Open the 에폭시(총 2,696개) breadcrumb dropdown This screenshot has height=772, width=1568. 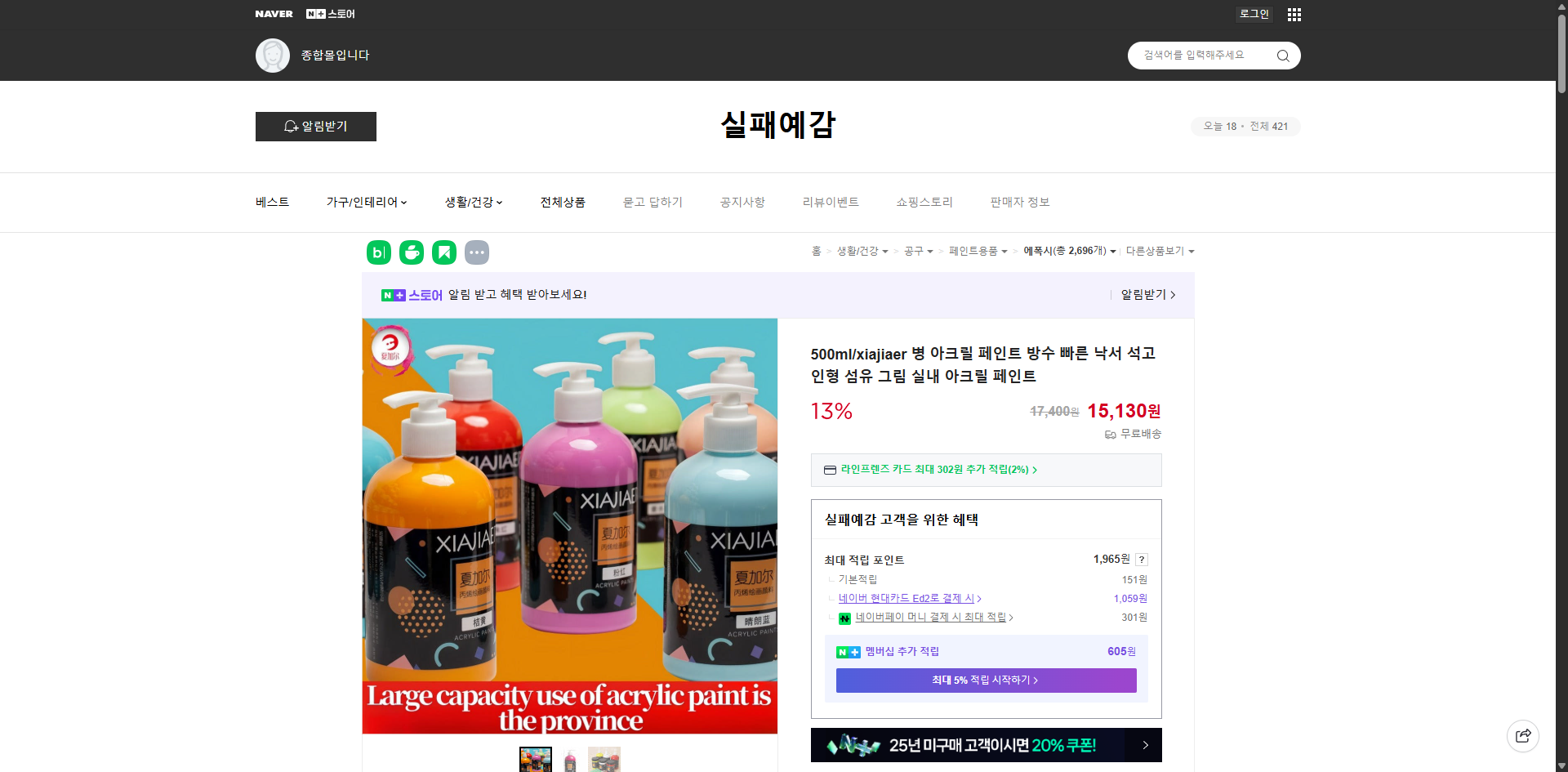tap(1071, 252)
